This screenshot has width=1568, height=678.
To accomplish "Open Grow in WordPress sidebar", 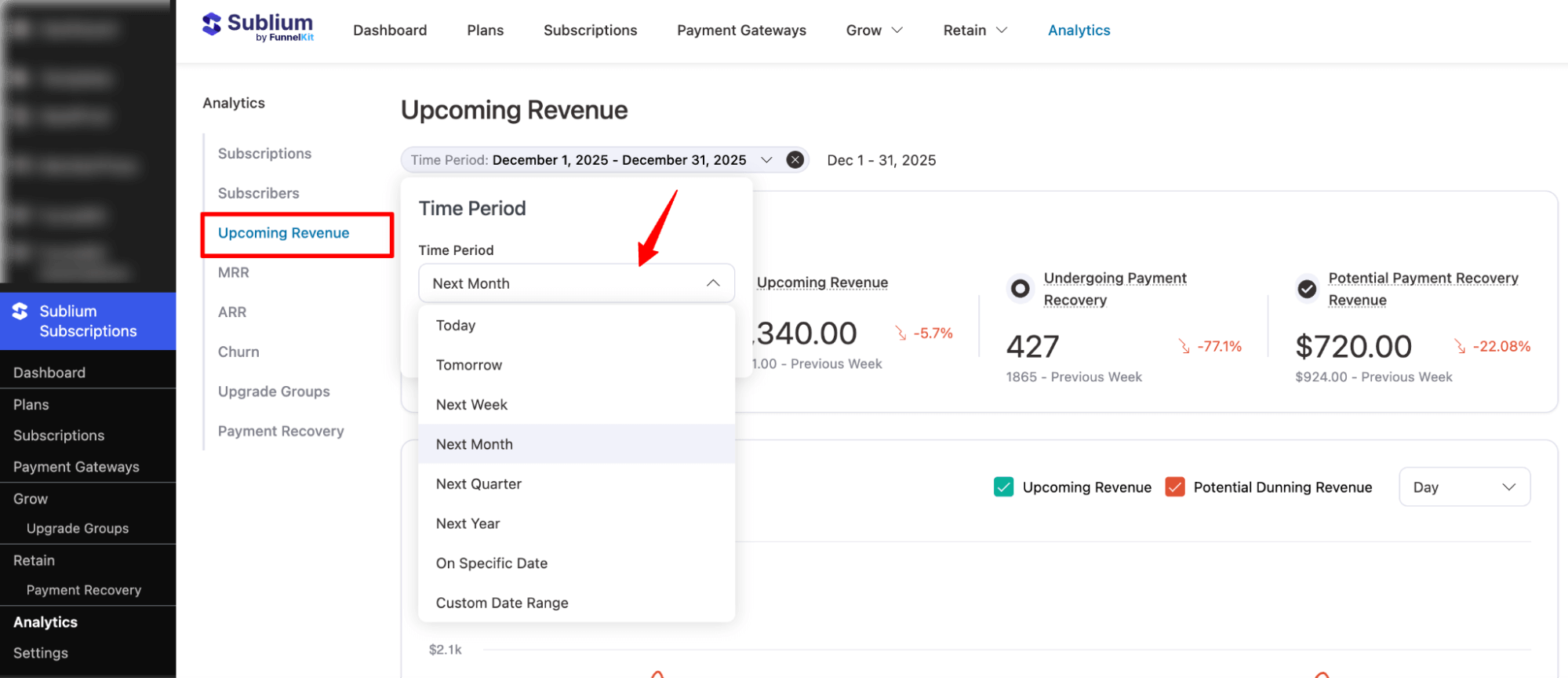I will [x=31, y=499].
